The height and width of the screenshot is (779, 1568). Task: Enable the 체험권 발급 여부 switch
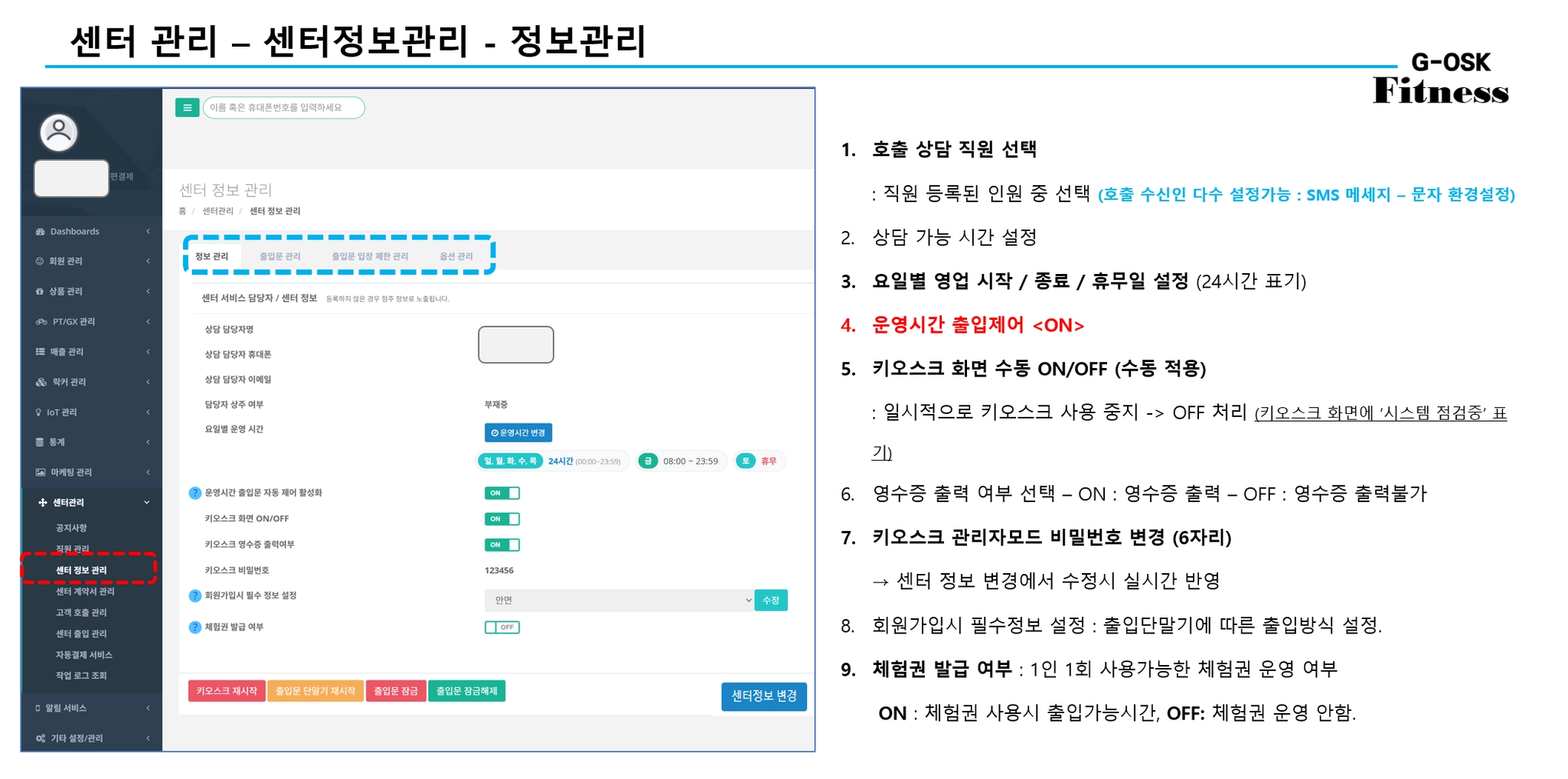pyautogui.click(x=502, y=627)
